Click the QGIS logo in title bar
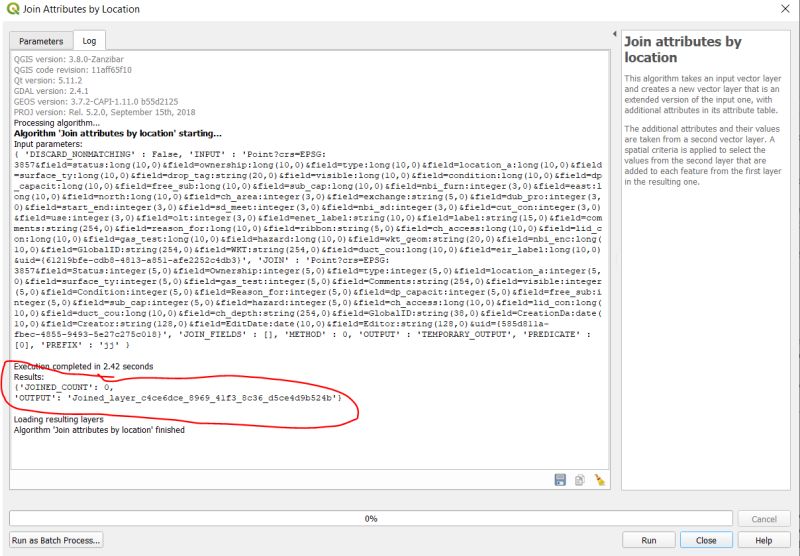Screen dimensions: 800x556 [12, 9]
